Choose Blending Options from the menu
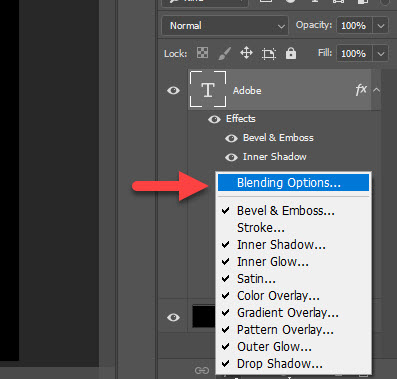This screenshot has width=397, height=379. point(293,183)
